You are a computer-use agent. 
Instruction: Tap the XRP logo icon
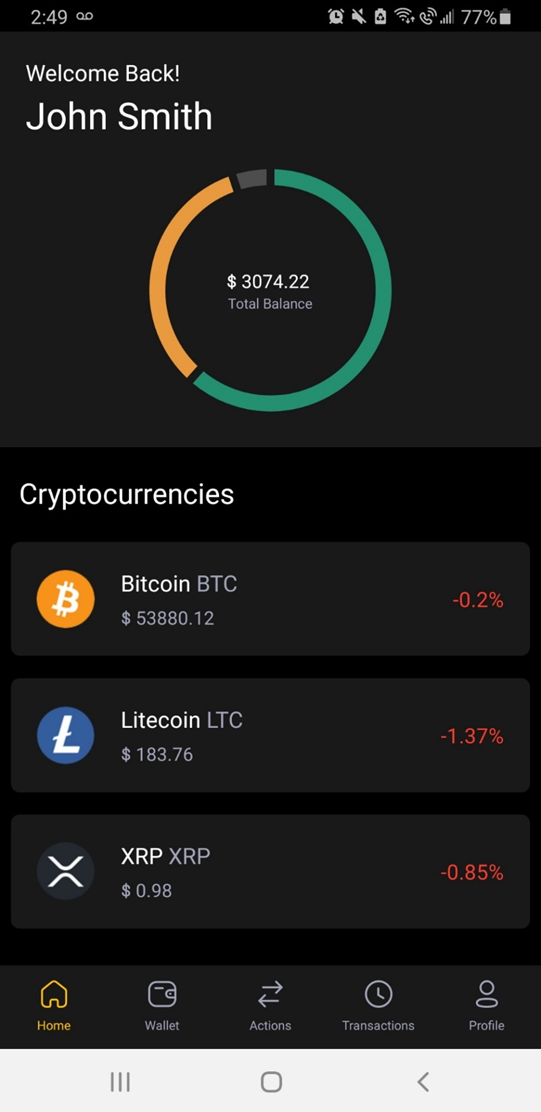[65, 871]
